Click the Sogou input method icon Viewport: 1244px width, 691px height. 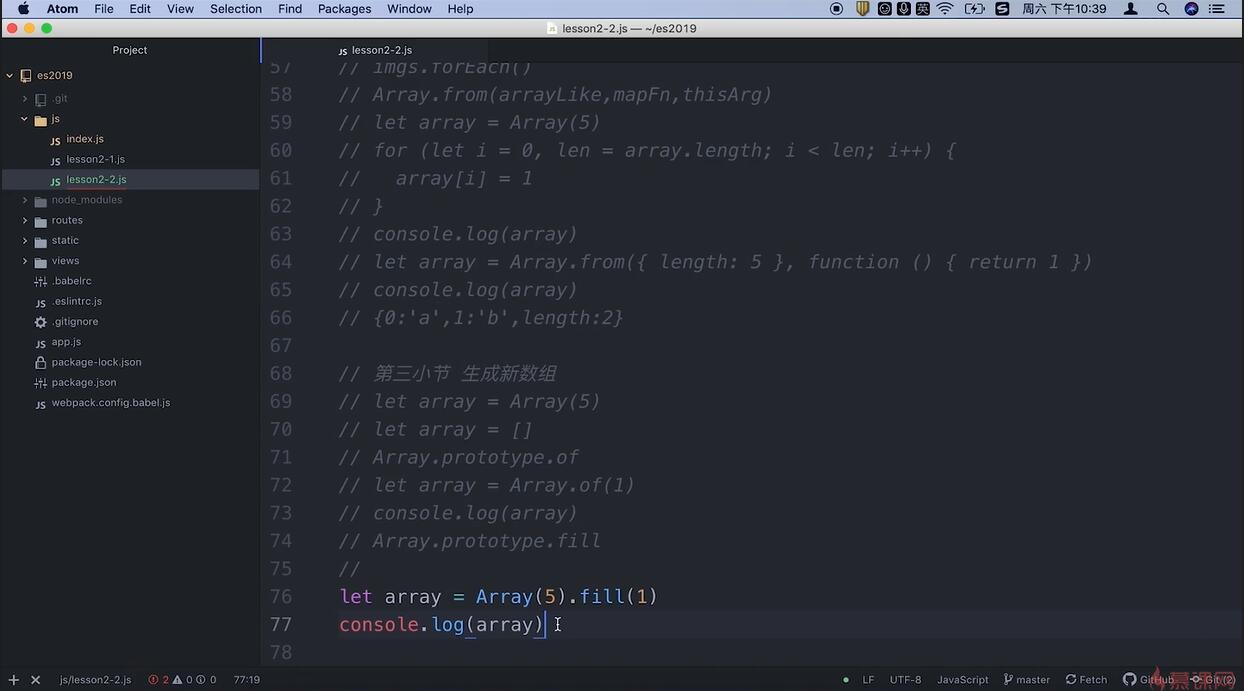(1002, 9)
